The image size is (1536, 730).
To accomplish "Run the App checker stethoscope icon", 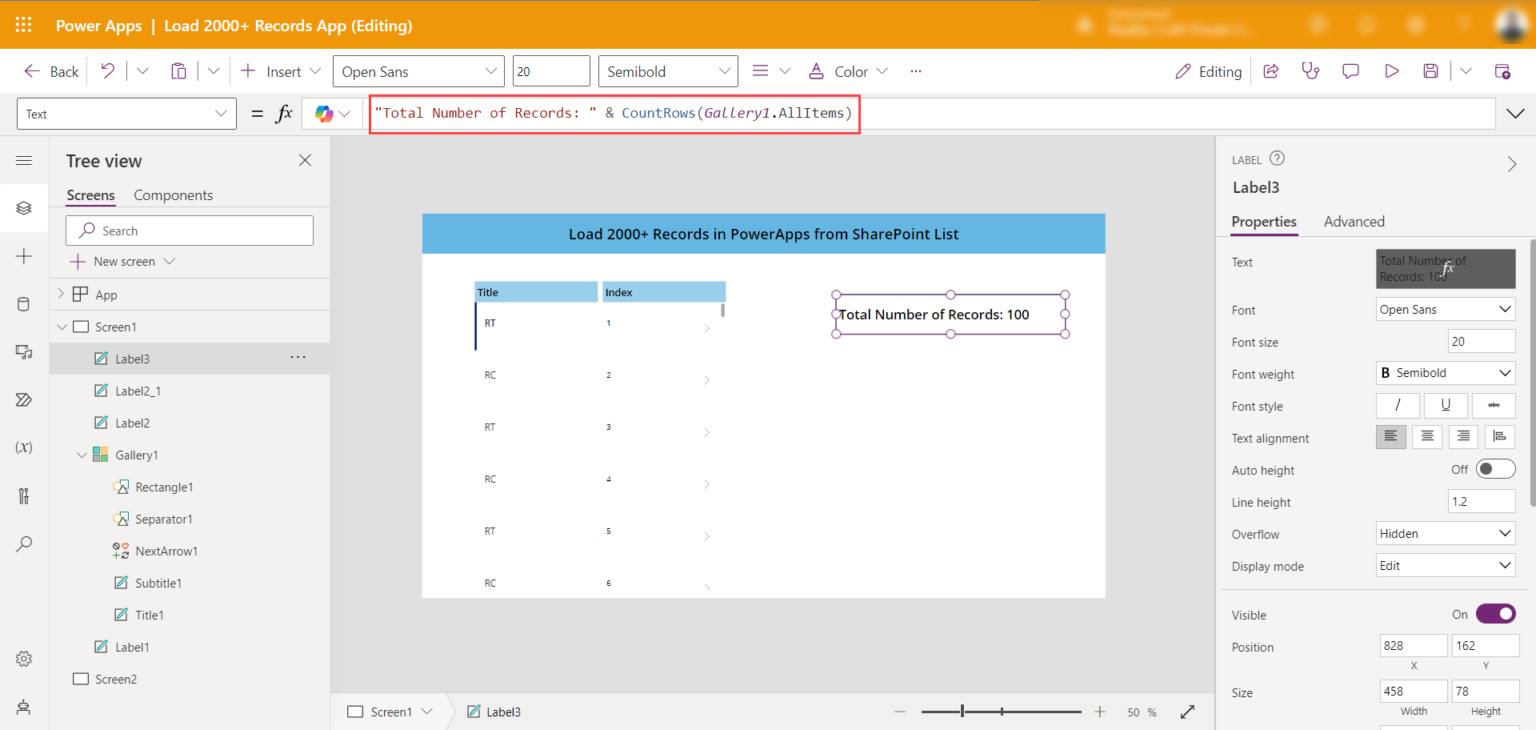I will click(1311, 71).
